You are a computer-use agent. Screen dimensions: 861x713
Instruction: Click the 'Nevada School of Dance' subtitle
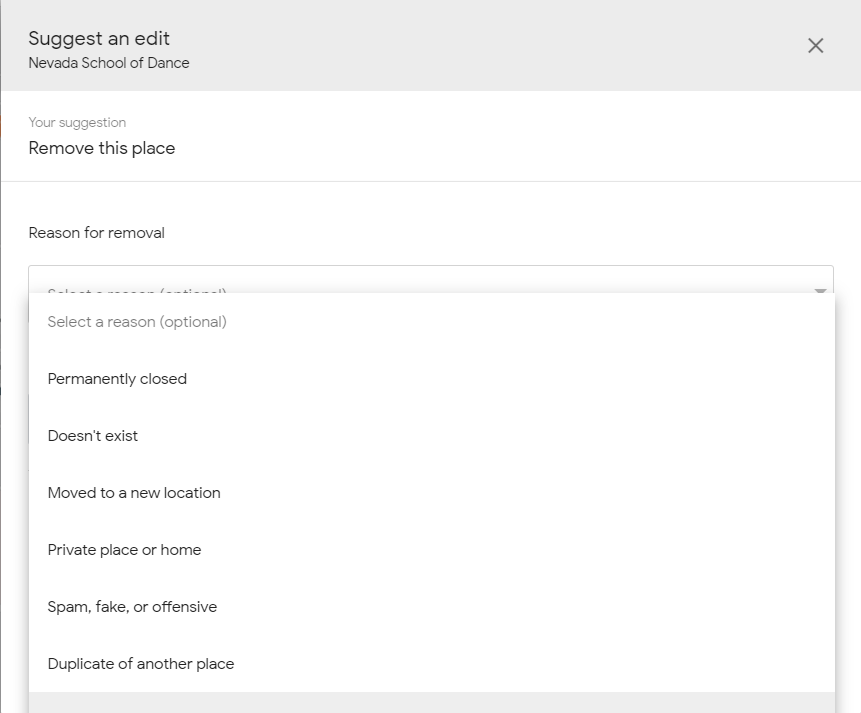coord(109,63)
